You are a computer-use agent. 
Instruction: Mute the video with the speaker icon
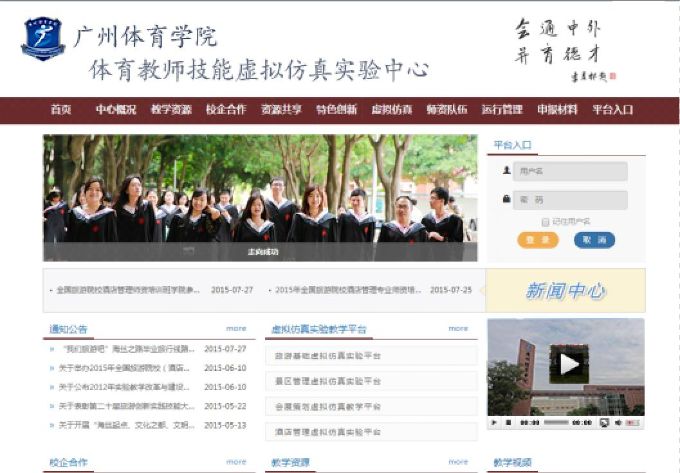[618, 423]
